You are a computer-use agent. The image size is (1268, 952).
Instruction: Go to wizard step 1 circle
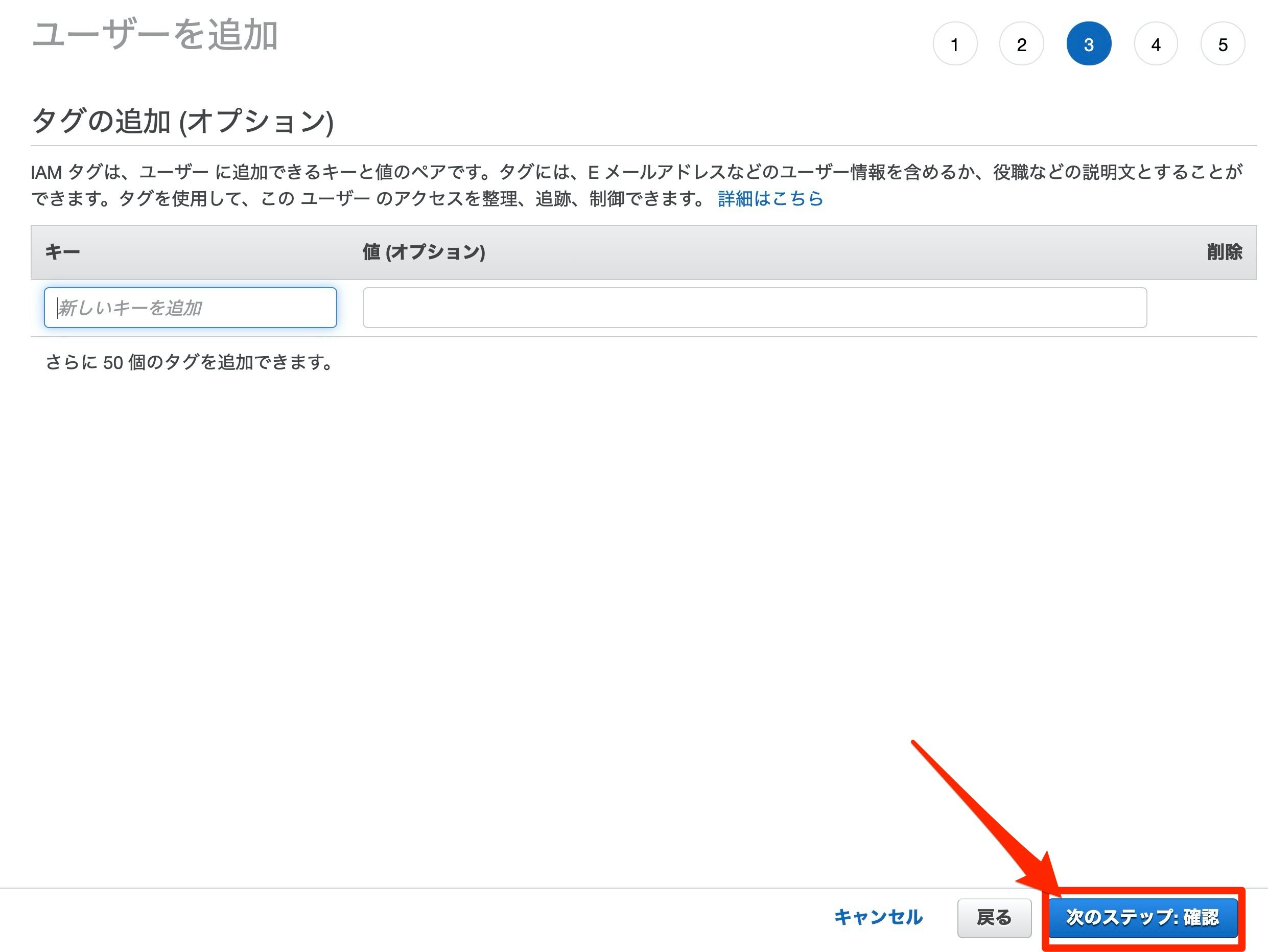[x=954, y=44]
